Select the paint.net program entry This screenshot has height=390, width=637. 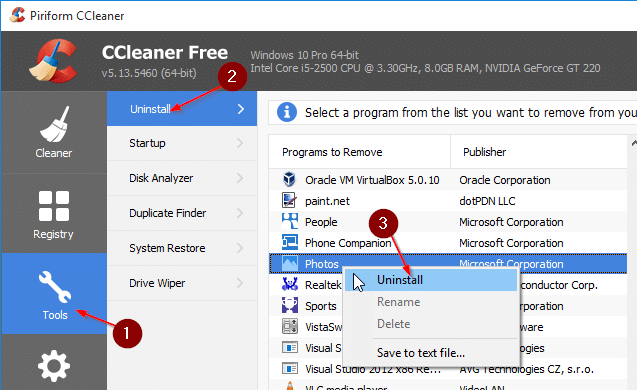pyautogui.click(x=448, y=201)
